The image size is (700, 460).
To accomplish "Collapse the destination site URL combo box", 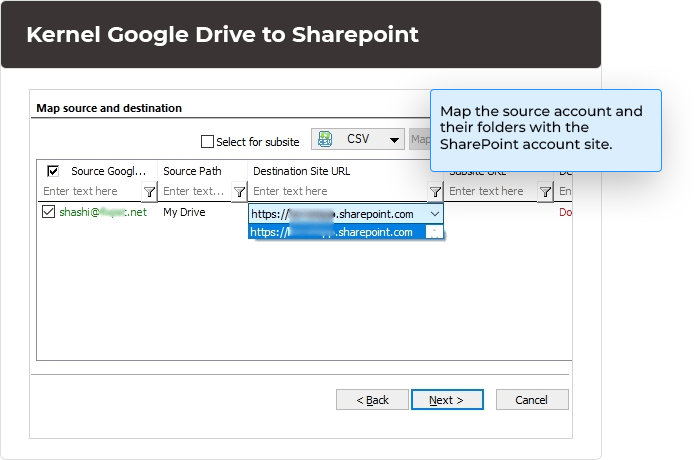I will pyautogui.click(x=435, y=214).
